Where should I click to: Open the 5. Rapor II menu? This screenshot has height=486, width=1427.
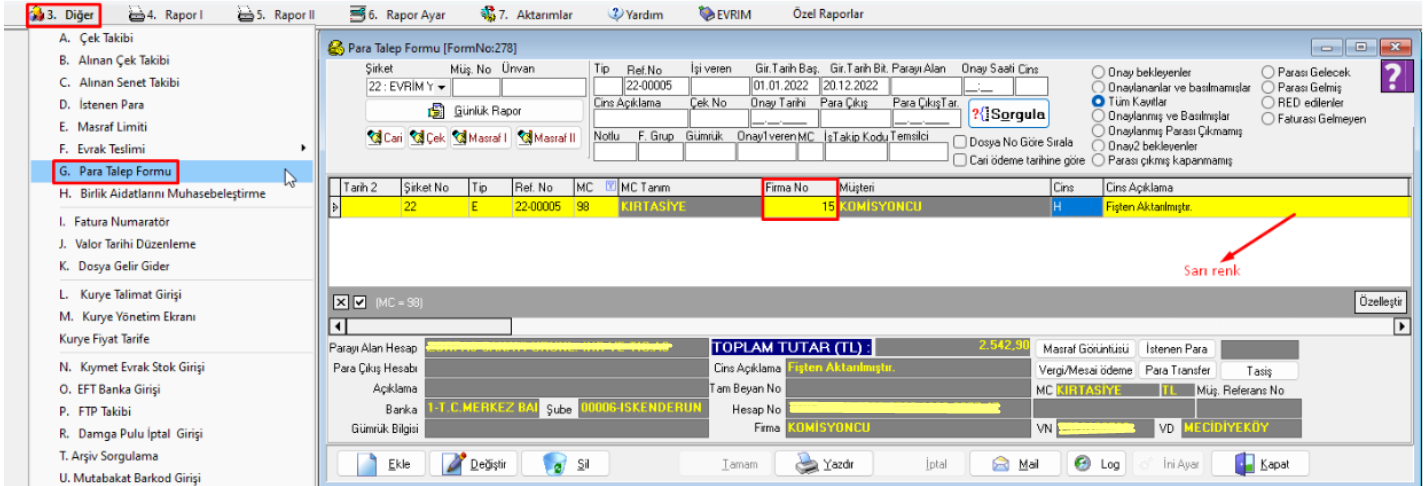tap(276, 15)
